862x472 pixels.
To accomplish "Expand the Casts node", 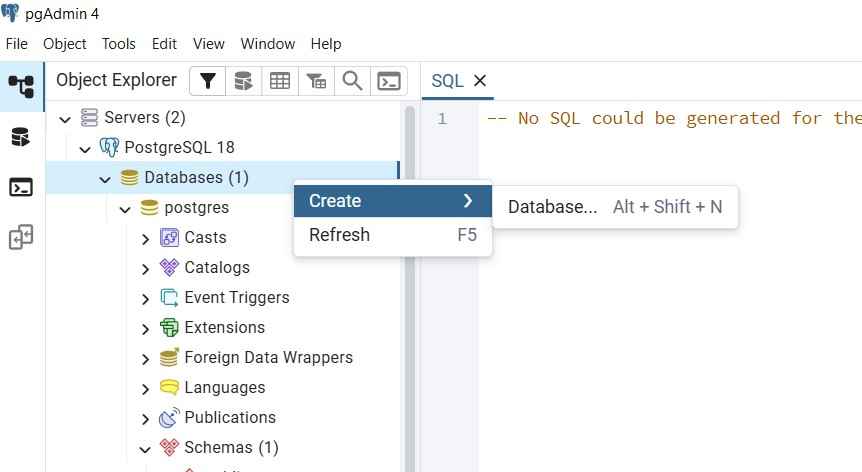I will coord(145,239).
